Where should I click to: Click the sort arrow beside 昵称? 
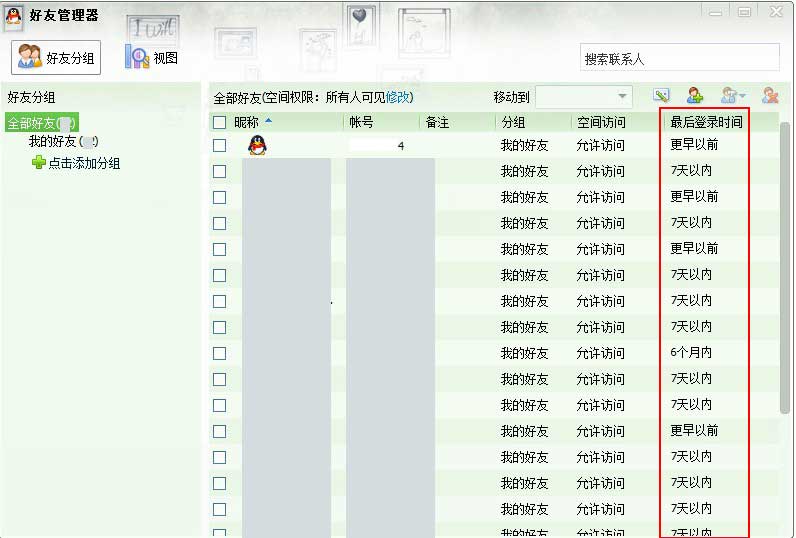click(x=269, y=121)
